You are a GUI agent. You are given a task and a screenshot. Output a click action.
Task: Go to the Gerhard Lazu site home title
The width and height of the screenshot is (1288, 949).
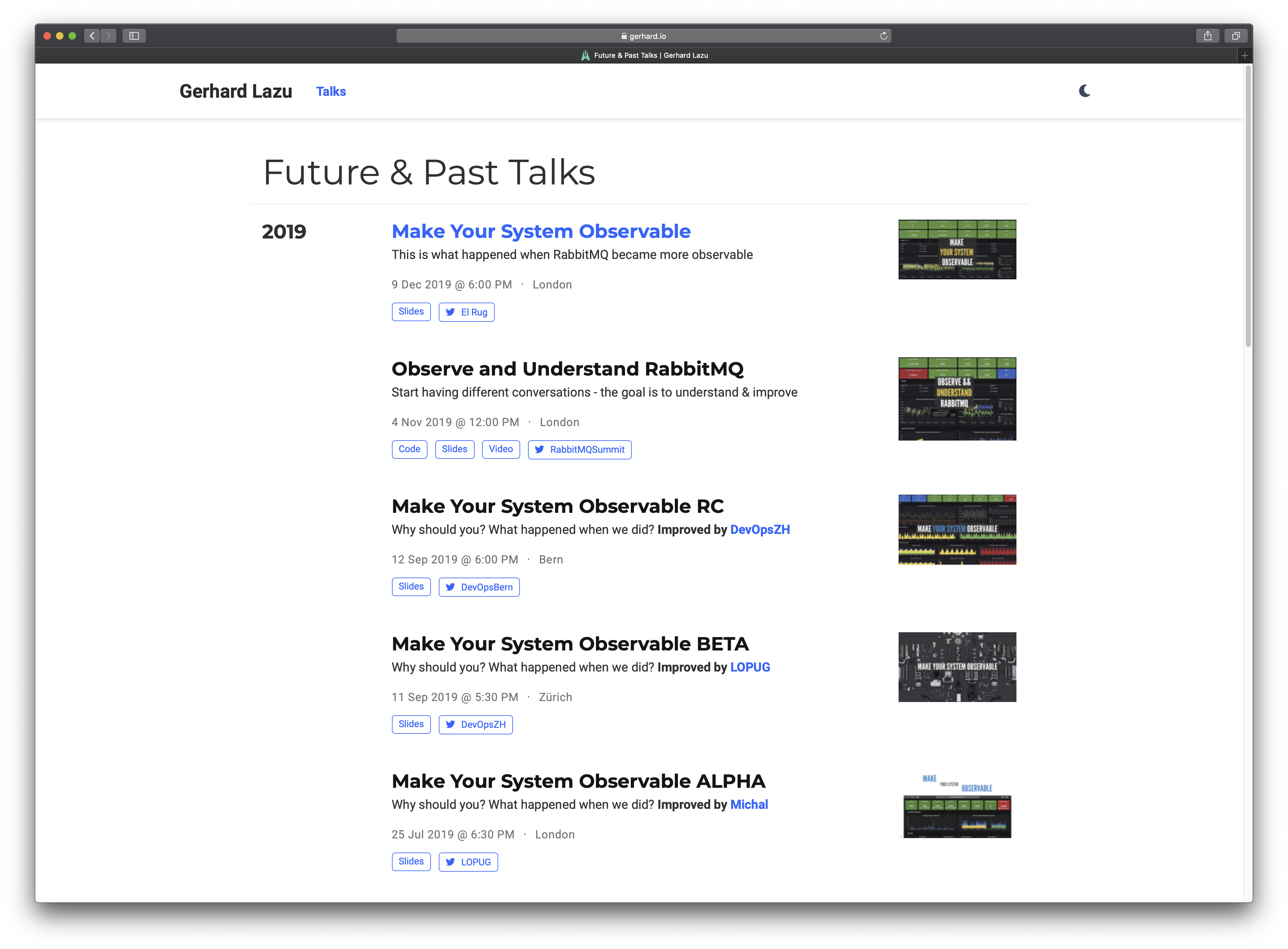[x=235, y=91]
